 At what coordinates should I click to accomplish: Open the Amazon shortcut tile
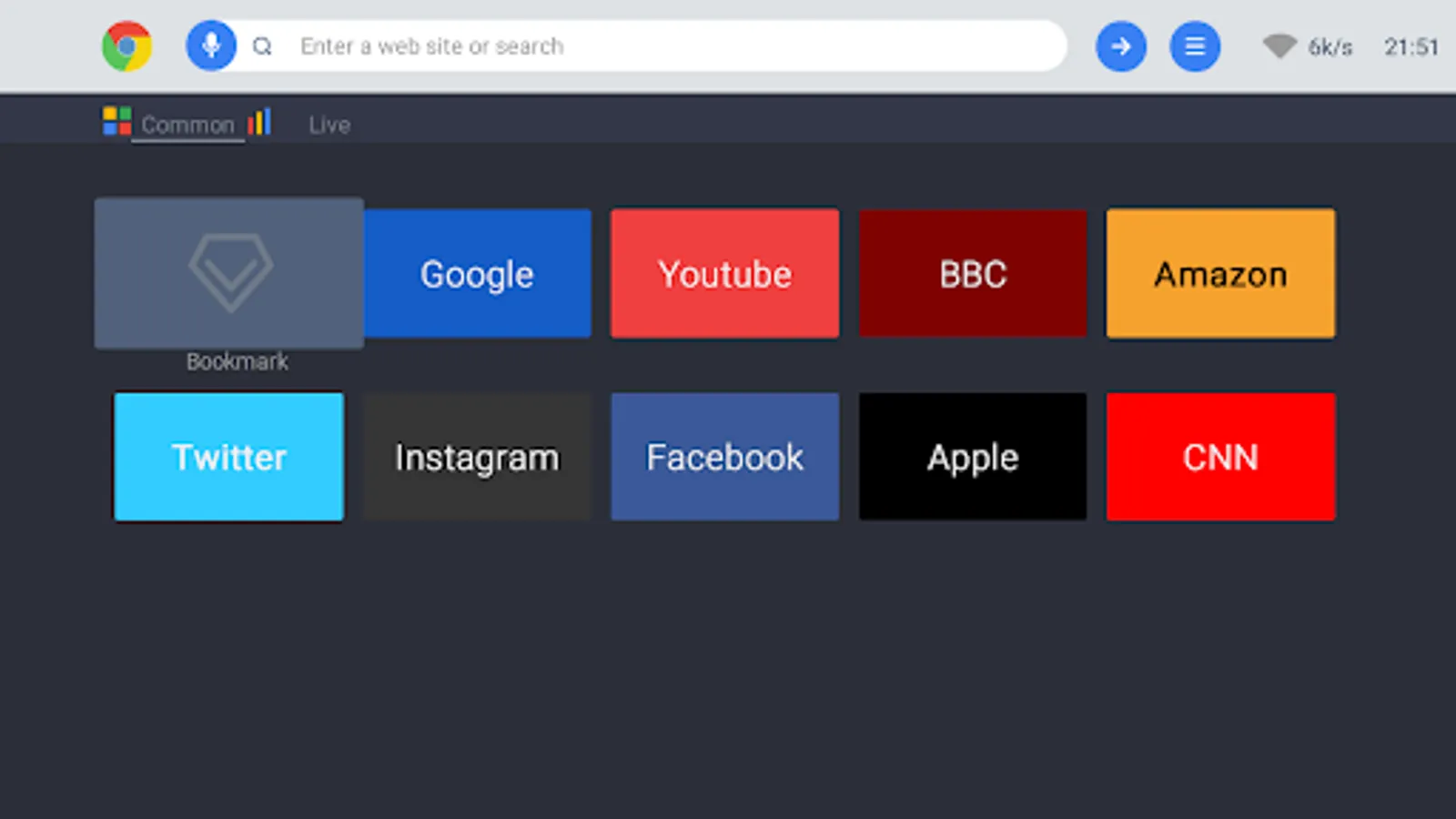(1220, 274)
